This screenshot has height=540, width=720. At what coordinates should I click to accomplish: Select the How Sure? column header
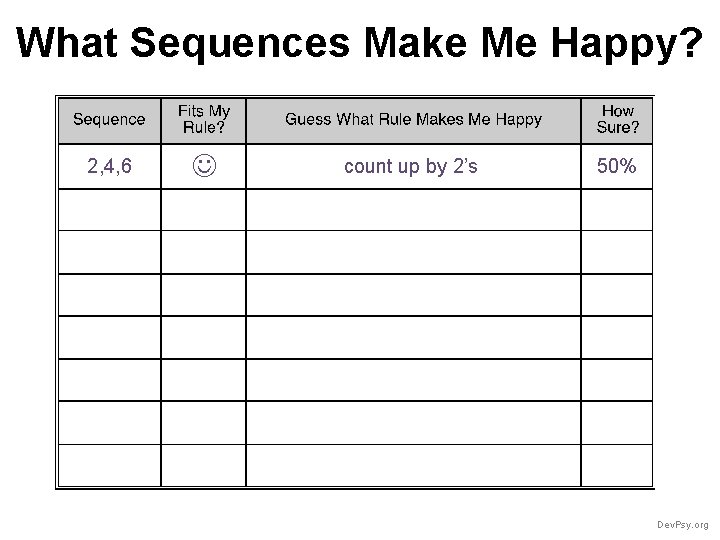pos(617,120)
